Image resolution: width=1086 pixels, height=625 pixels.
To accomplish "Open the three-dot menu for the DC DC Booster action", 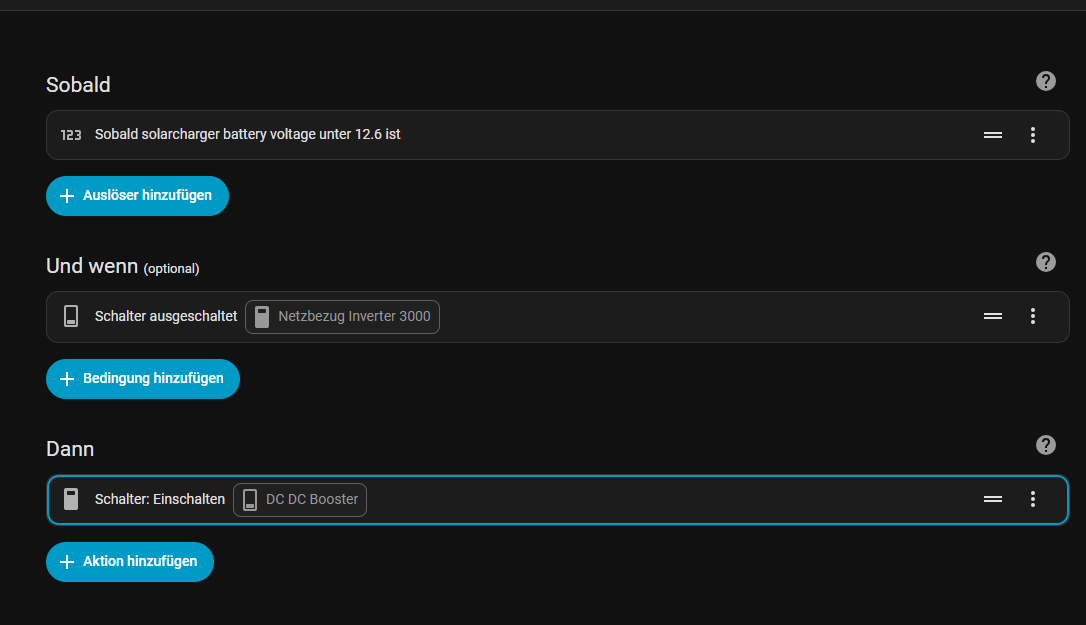I will click(x=1033, y=499).
